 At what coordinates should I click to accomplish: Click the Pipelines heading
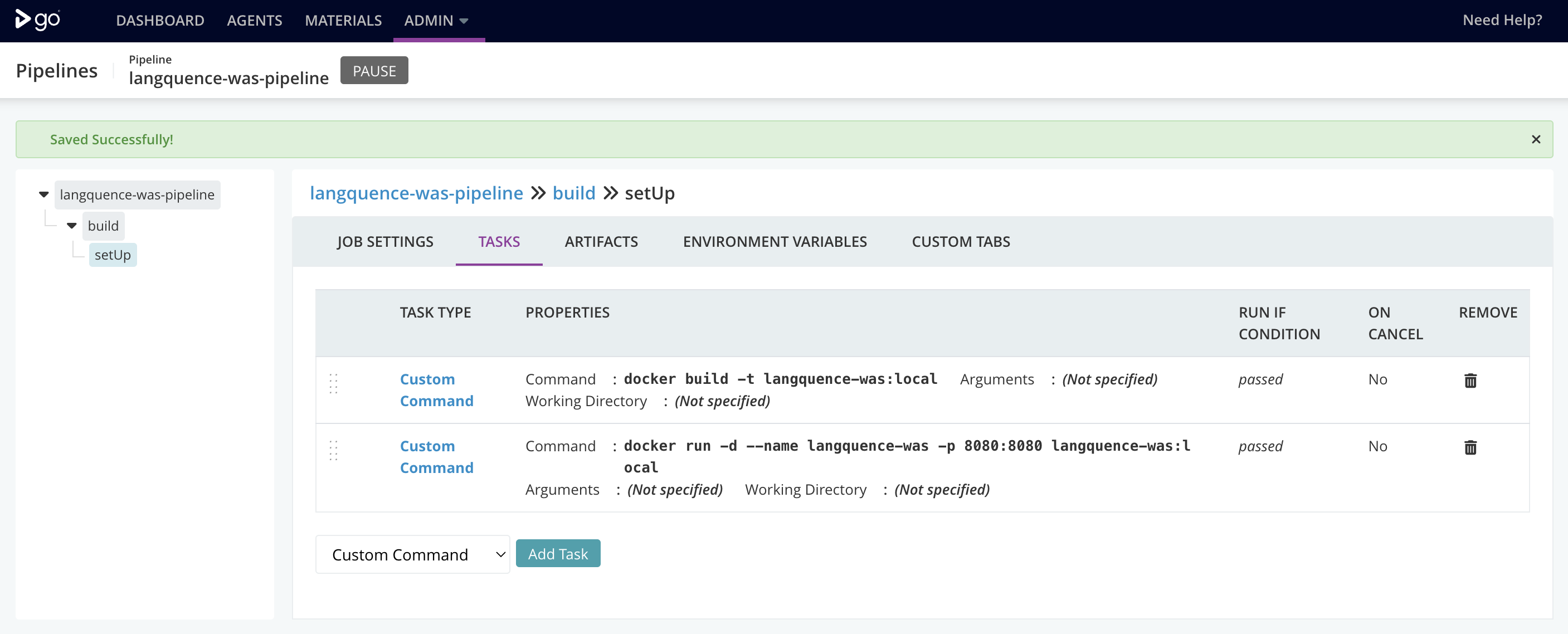(57, 71)
